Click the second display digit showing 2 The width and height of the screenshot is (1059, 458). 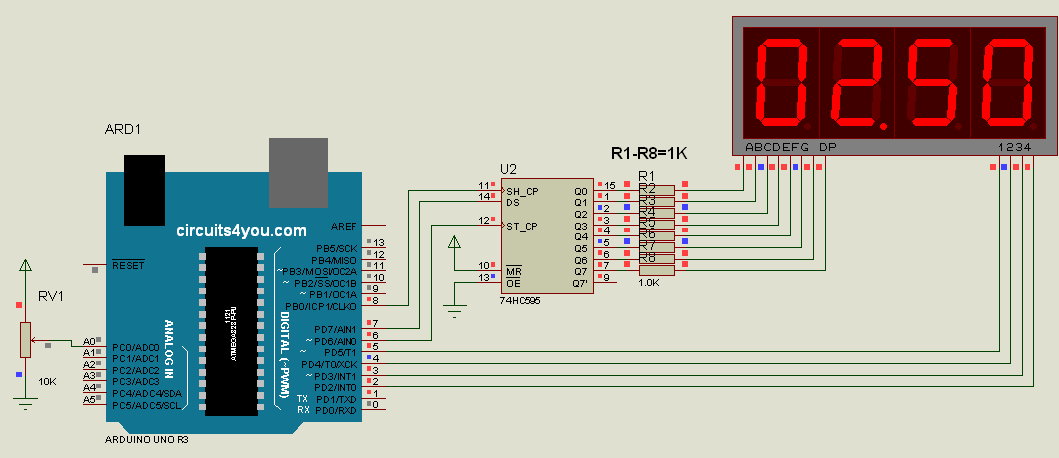pos(856,84)
